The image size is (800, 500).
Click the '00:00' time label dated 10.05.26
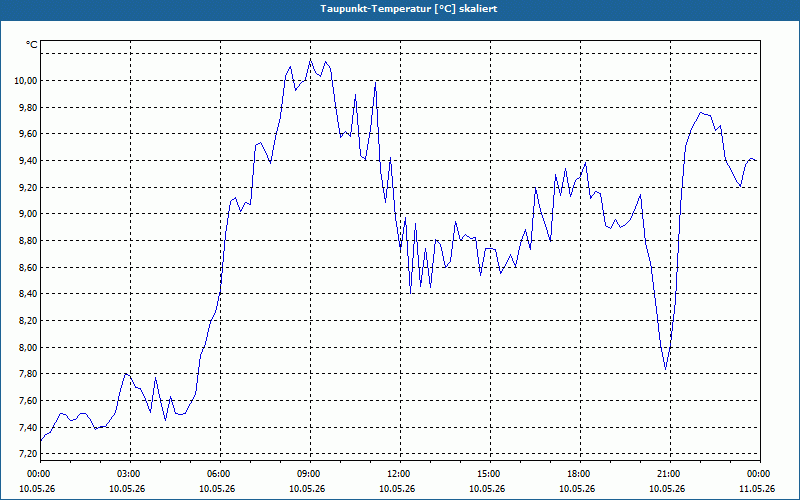[x=38, y=474]
